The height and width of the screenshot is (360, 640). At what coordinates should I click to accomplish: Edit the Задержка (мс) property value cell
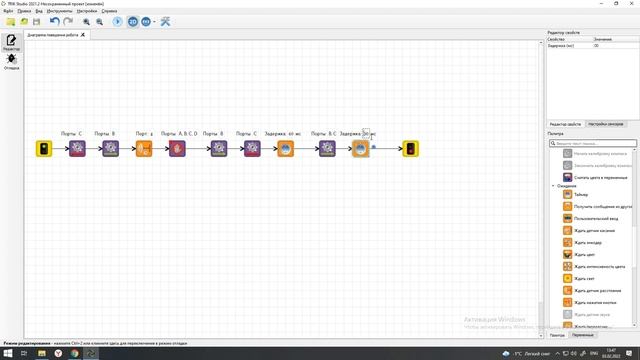[x=615, y=46]
